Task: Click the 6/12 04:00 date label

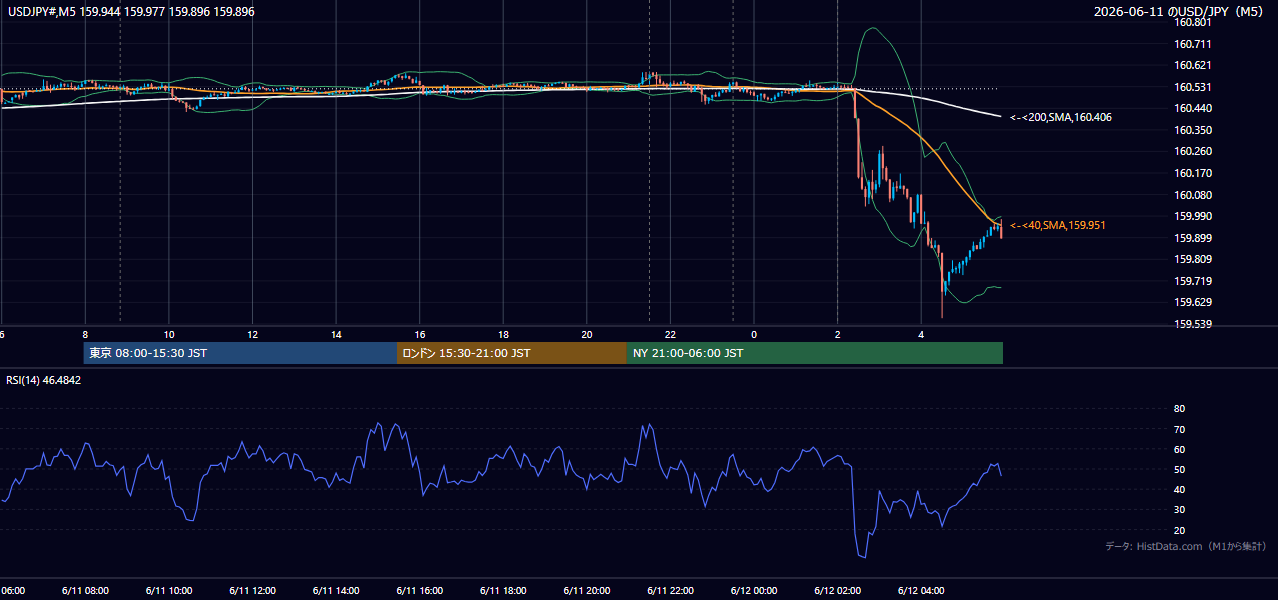Action: point(920,591)
